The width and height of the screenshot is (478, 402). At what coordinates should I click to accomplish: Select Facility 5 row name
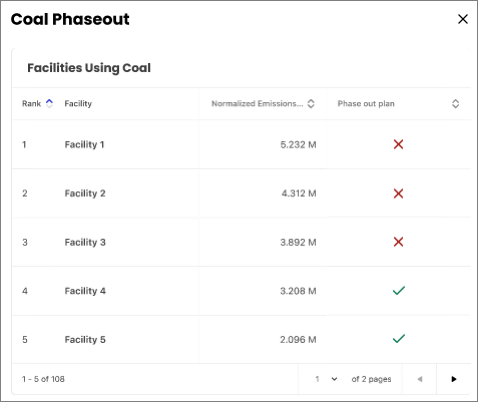pyautogui.click(x=85, y=340)
